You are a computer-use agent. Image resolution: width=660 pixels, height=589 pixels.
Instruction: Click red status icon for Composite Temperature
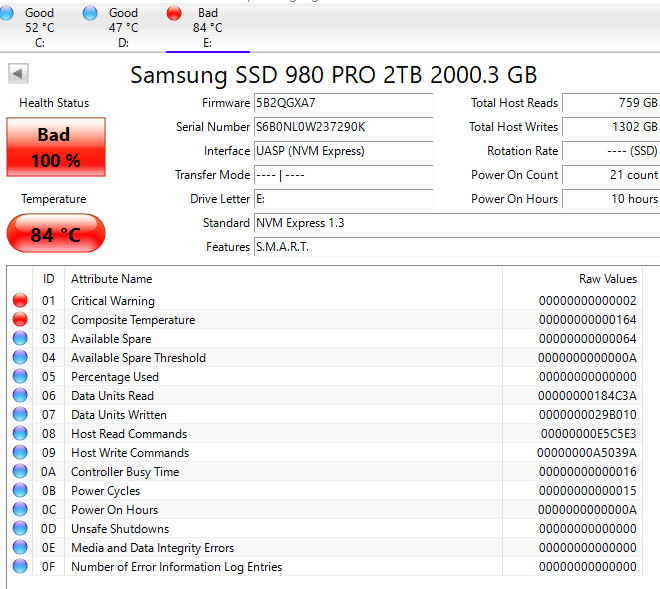(20, 319)
